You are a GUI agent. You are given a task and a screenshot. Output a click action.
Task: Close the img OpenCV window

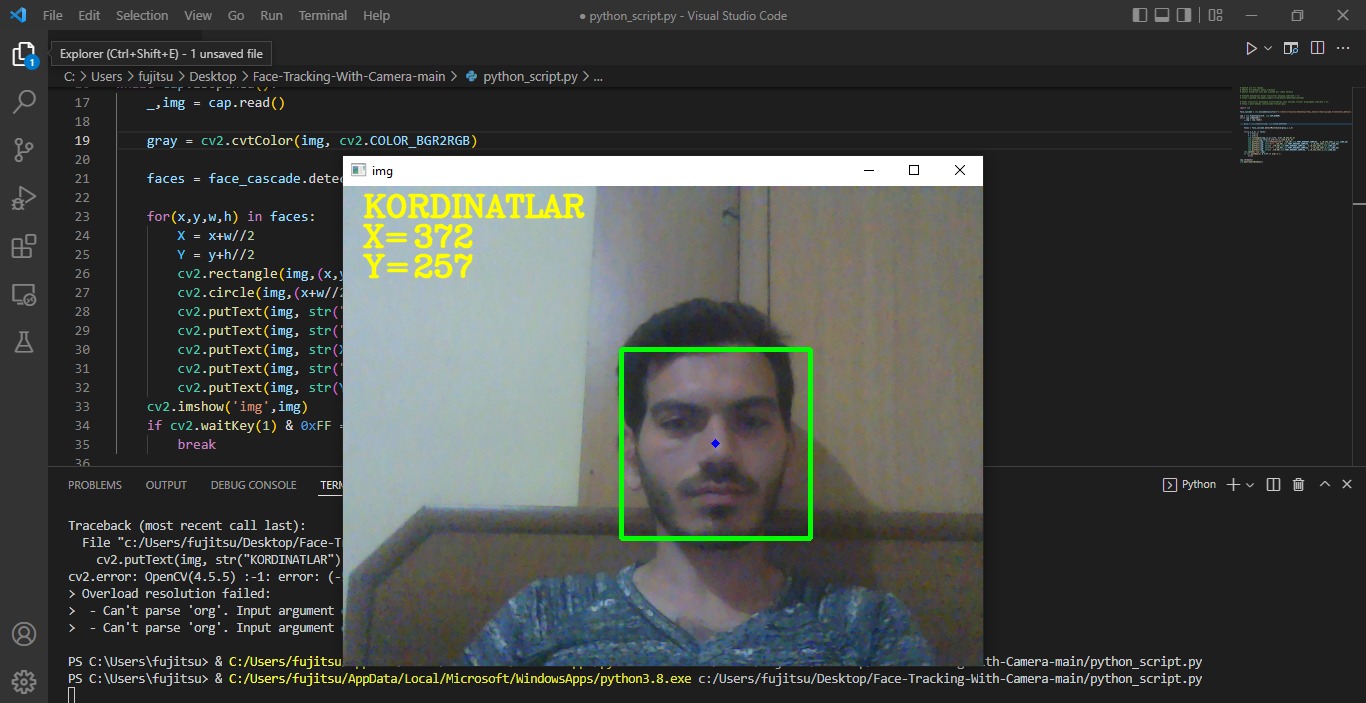coord(959,170)
